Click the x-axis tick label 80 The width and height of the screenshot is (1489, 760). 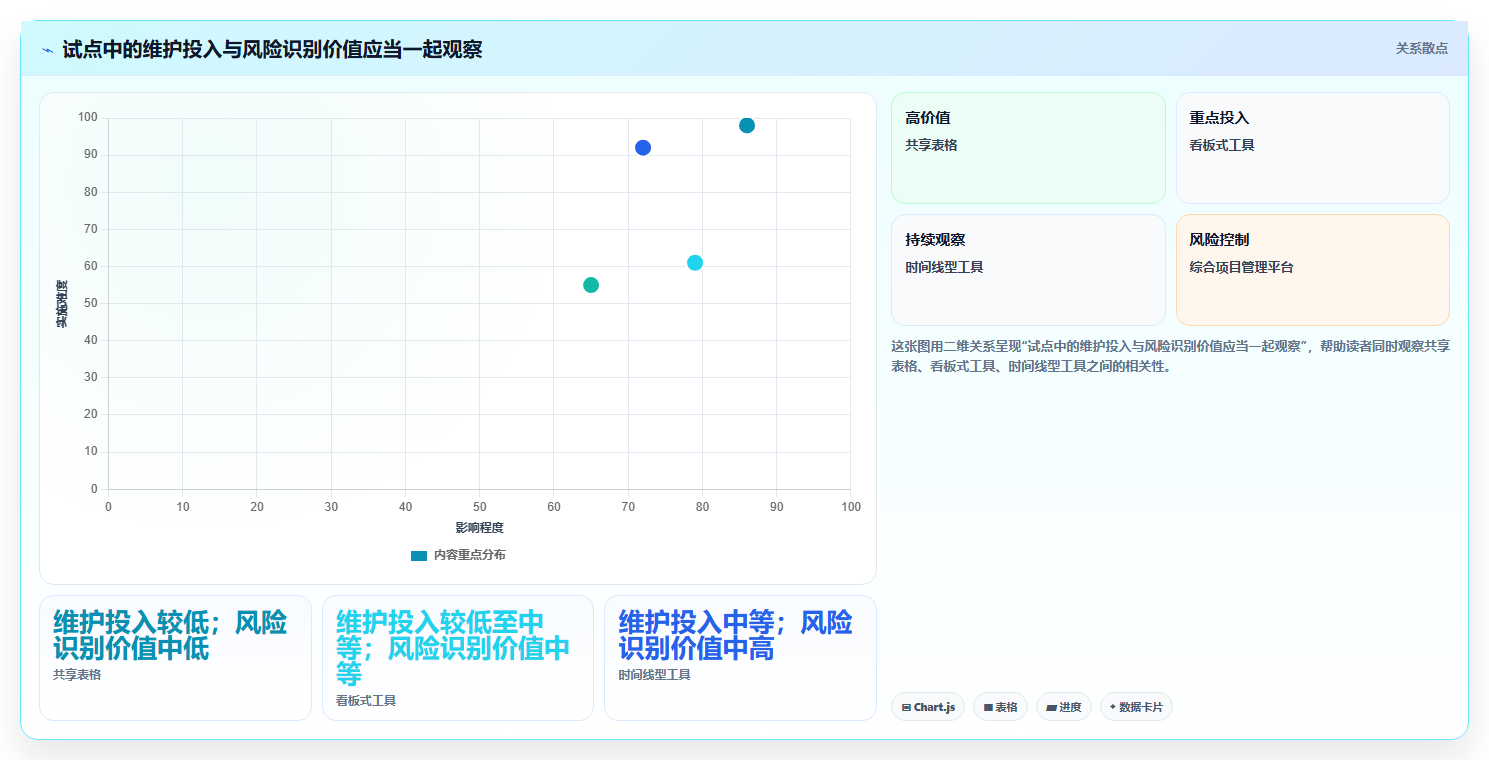(702, 507)
